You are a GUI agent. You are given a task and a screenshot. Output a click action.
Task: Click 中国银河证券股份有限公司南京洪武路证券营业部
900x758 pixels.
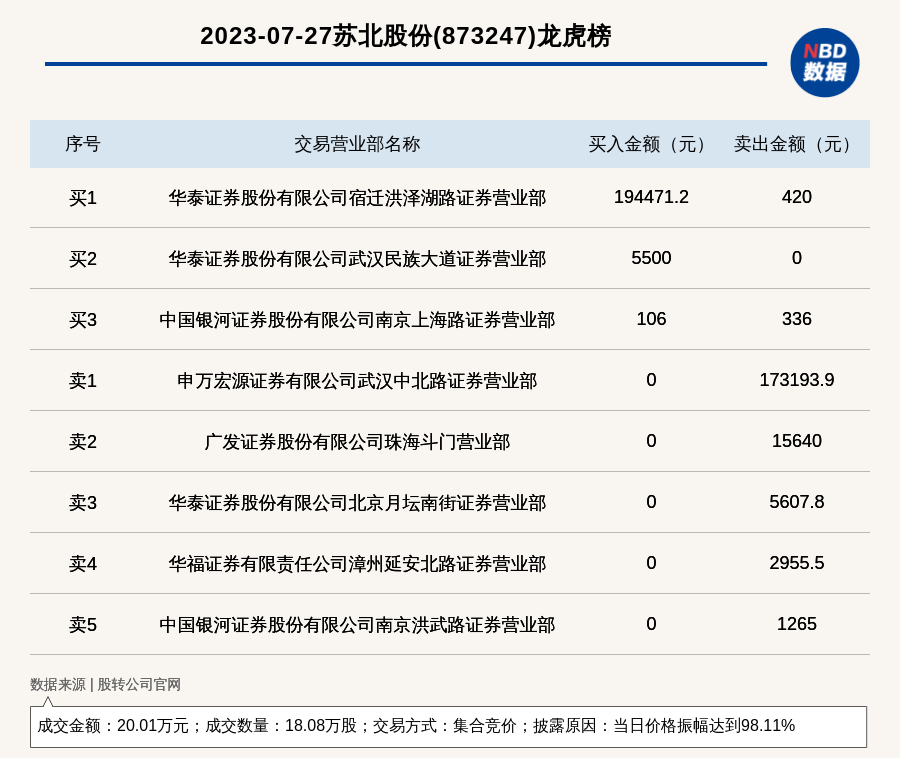pos(357,624)
